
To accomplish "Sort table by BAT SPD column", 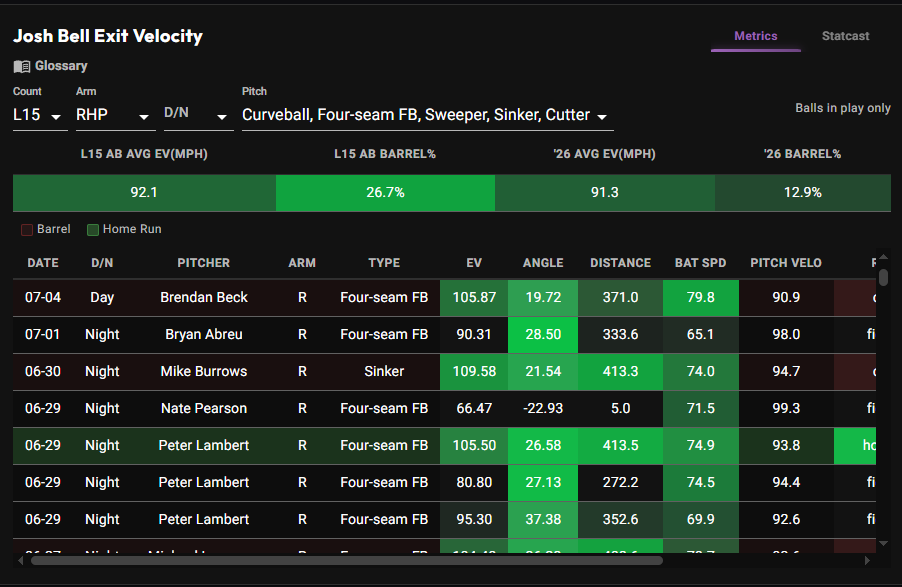I will [700, 263].
